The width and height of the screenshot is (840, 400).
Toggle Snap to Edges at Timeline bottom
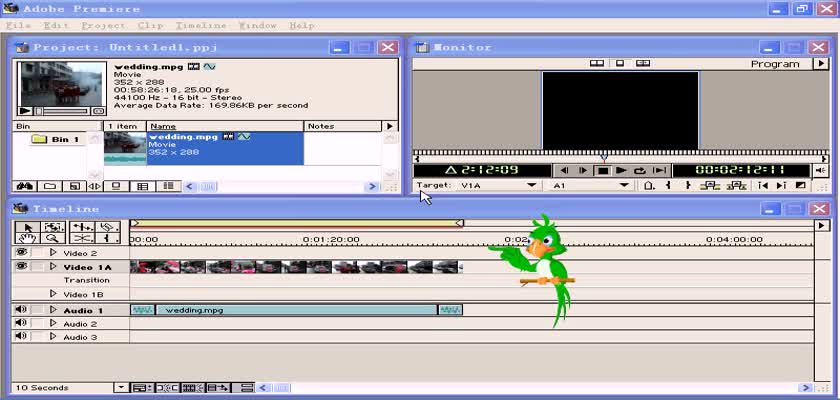coord(167,388)
